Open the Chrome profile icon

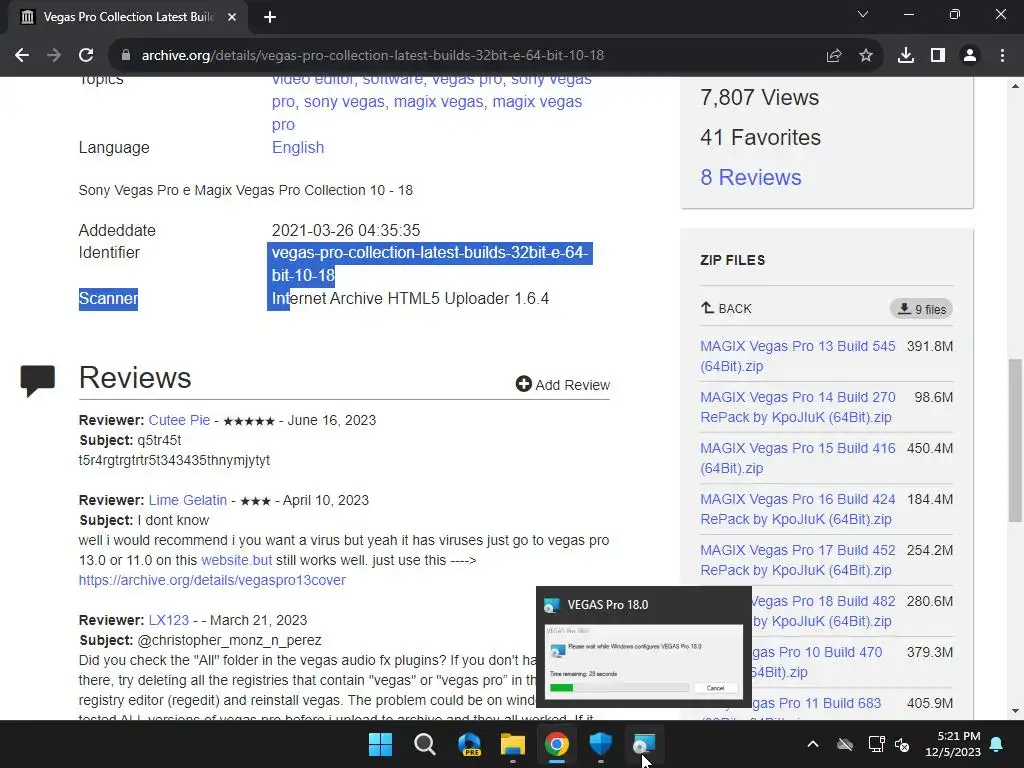(x=970, y=56)
